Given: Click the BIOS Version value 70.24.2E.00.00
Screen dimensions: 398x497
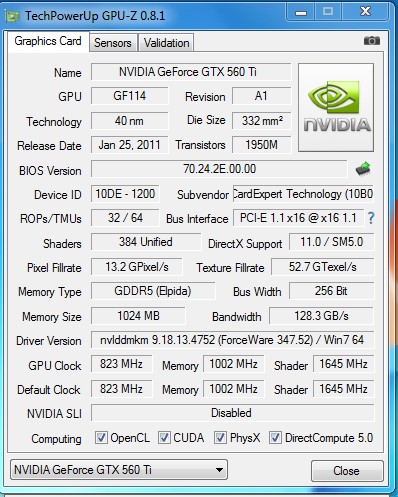Looking at the screenshot, I should coord(219,169).
